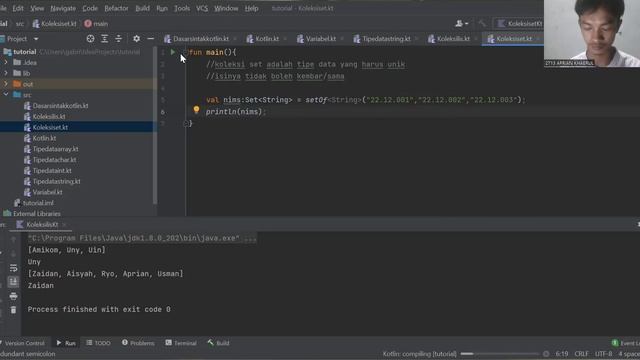Screen dimensions: 640x360
Task: Click the build hammer icon in top toolbar
Action: point(482,23)
